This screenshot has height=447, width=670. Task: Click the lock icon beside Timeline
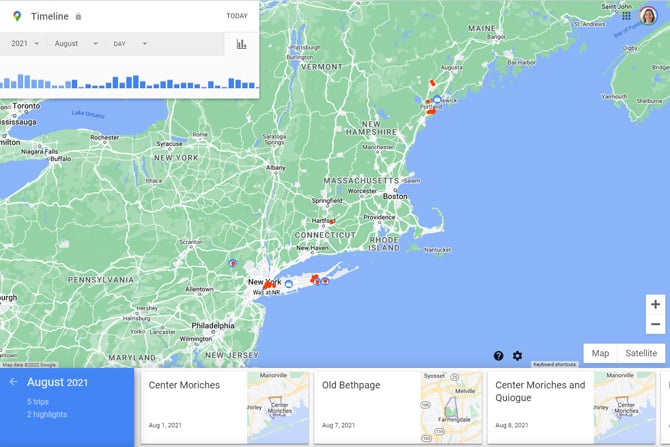point(78,16)
